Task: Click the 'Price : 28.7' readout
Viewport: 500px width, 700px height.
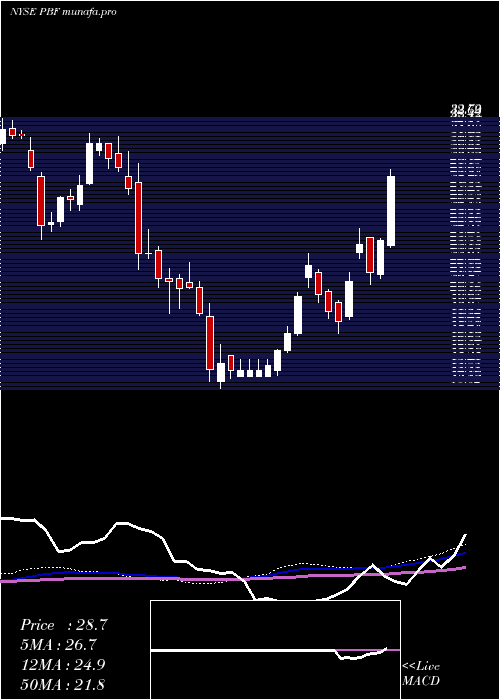Action: coord(64,625)
